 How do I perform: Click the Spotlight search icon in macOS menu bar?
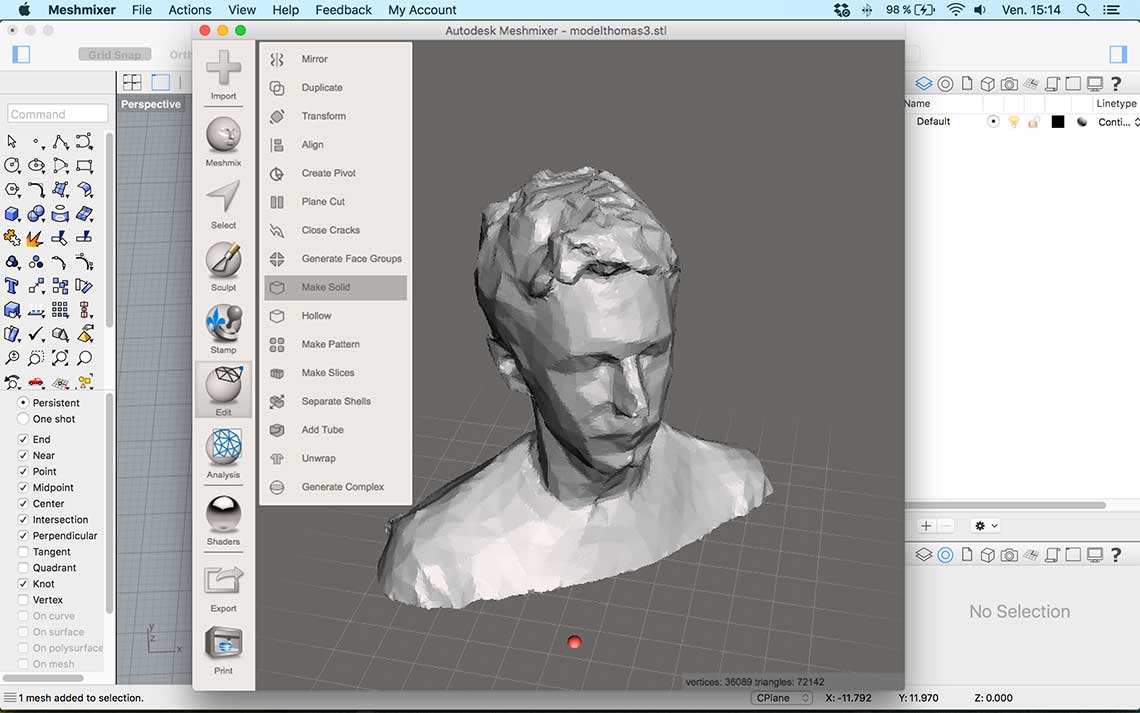click(1083, 9)
